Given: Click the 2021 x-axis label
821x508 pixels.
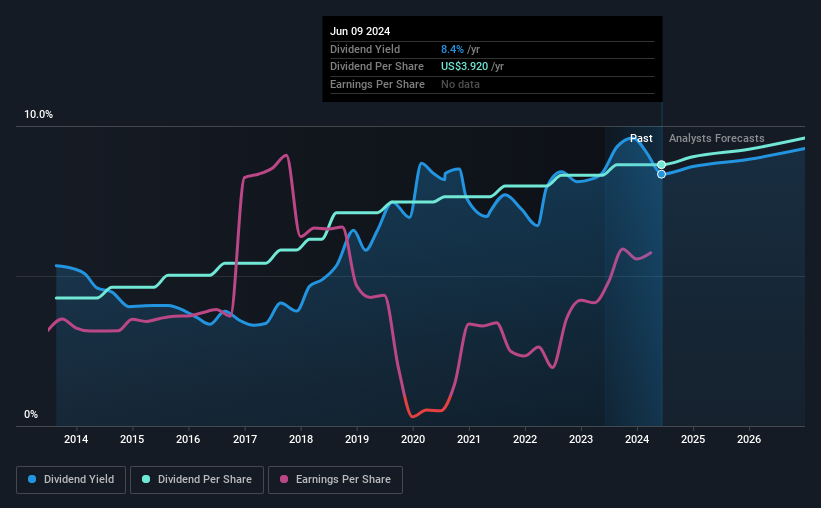Looking at the screenshot, I should (469, 439).
